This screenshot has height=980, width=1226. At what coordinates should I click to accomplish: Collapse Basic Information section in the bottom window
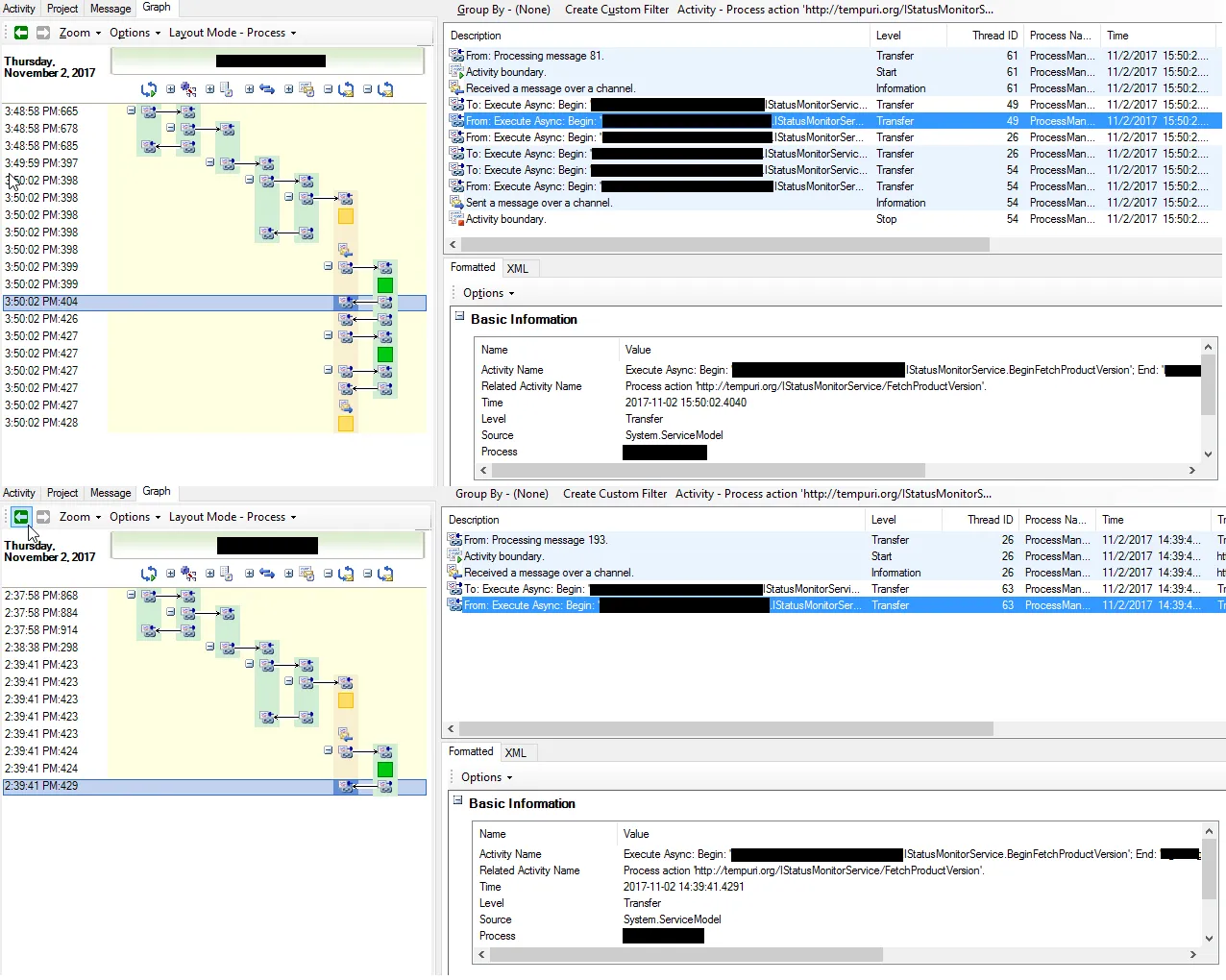(457, 799)
